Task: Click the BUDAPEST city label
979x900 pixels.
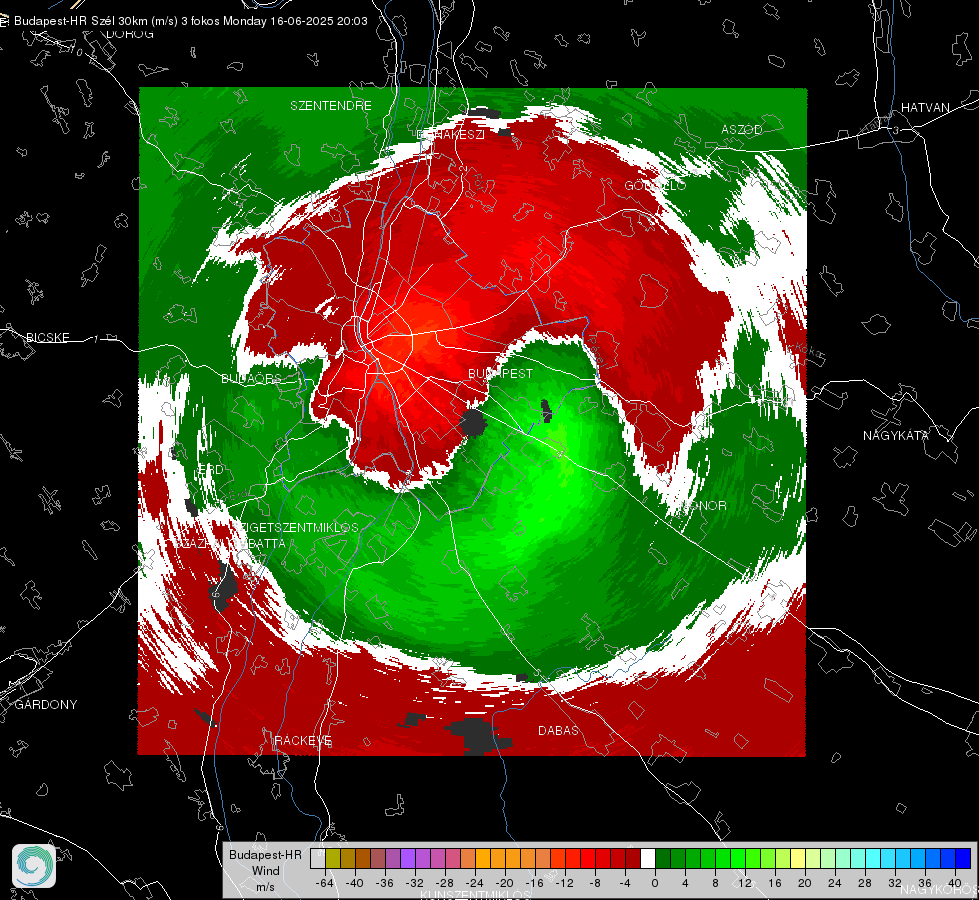Action: click(501, 373)
